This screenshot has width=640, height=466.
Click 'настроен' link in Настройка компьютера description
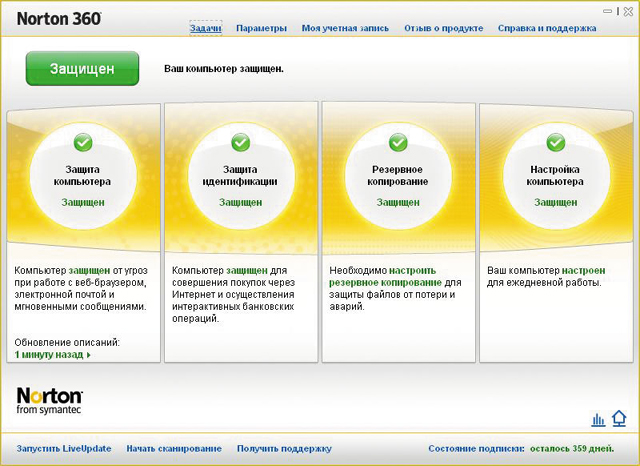583,270
